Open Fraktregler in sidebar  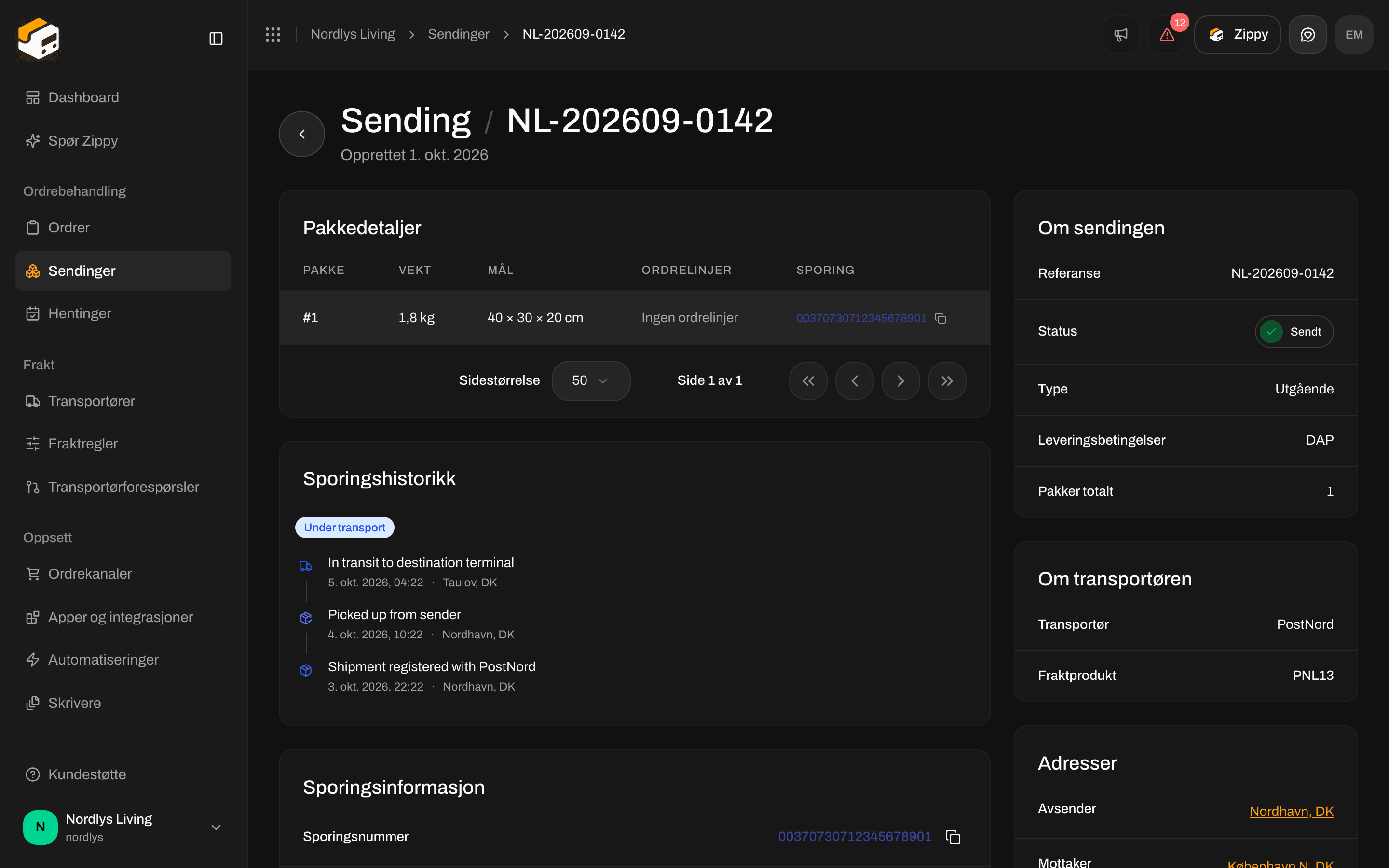[123, 444]
